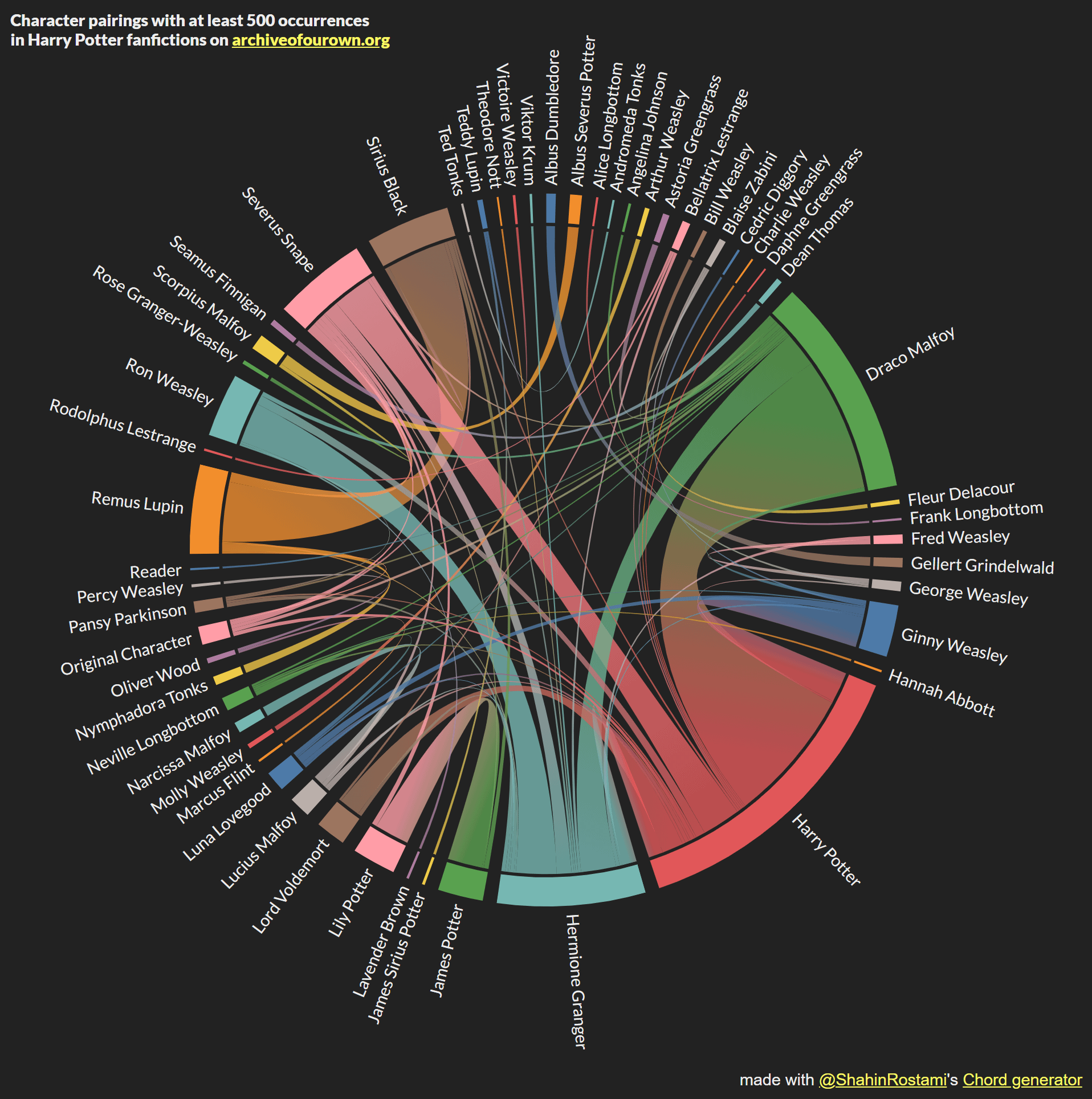This screenshot has height=1099, width=1092.
Task: Click the Hannah Abbott label
Action: [942, 693]
